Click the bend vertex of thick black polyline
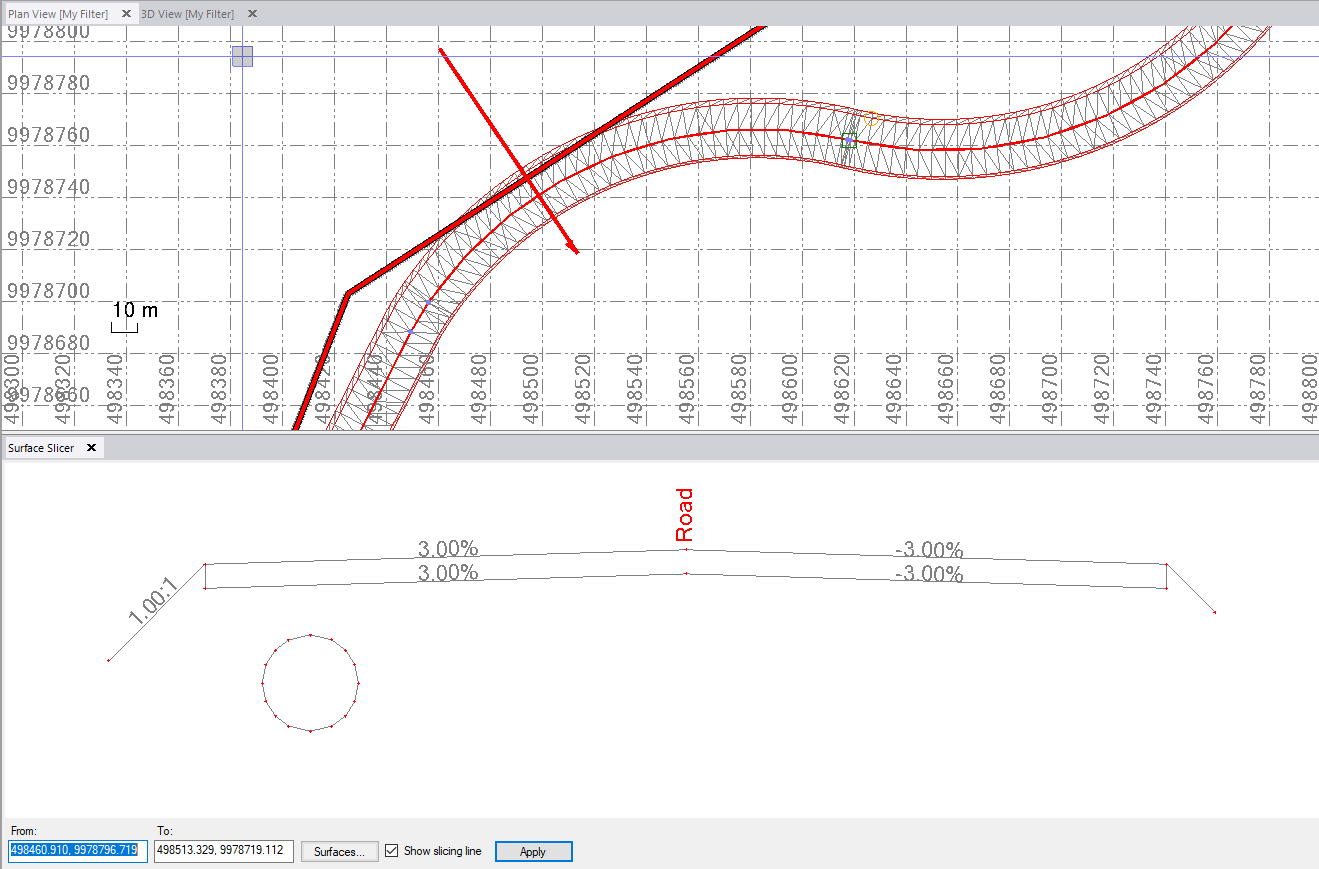Image resolution: width=1319 pixels, height=869 pixels. point(347,292)
